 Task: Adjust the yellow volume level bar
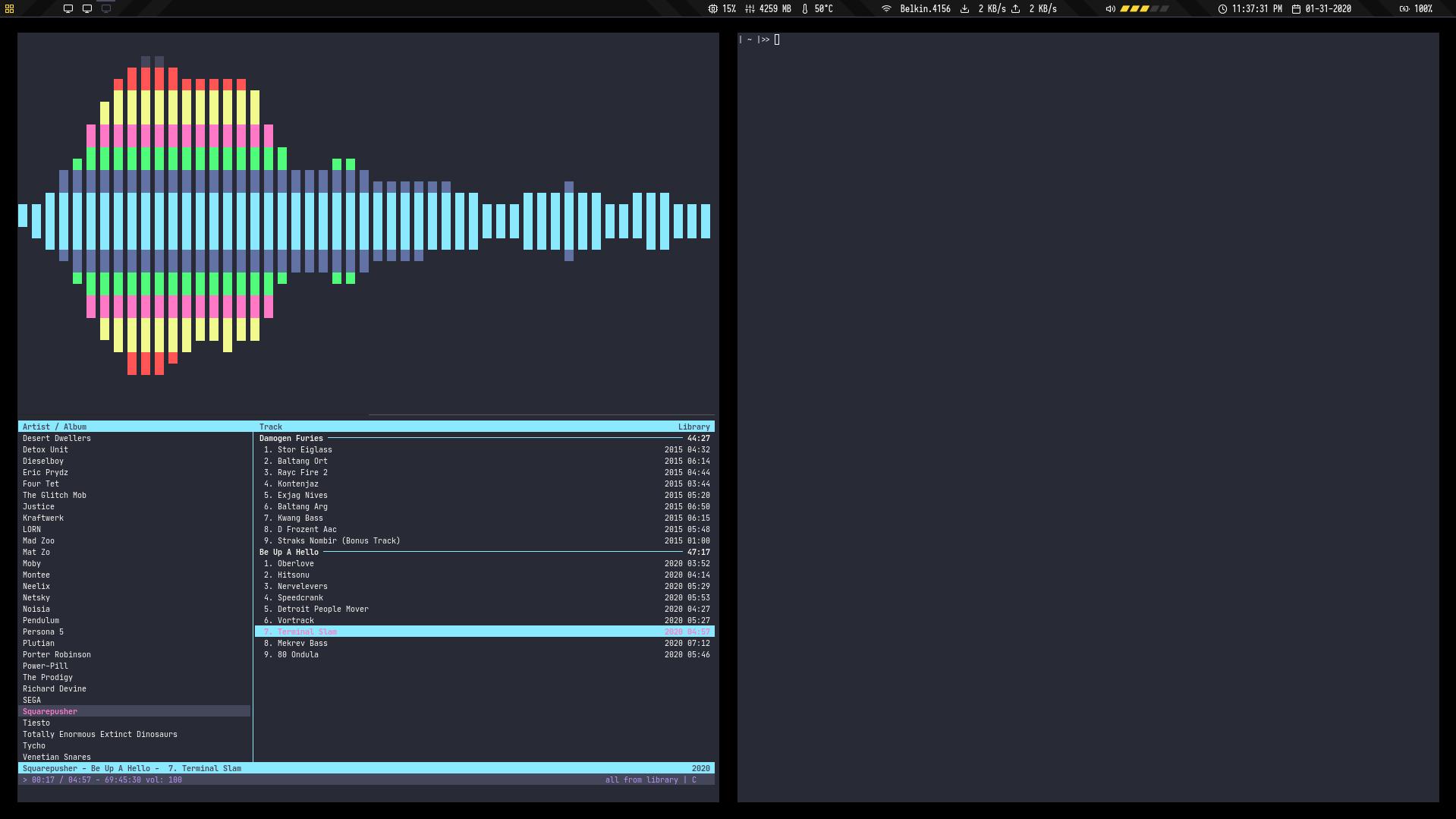click(1144, 9)
